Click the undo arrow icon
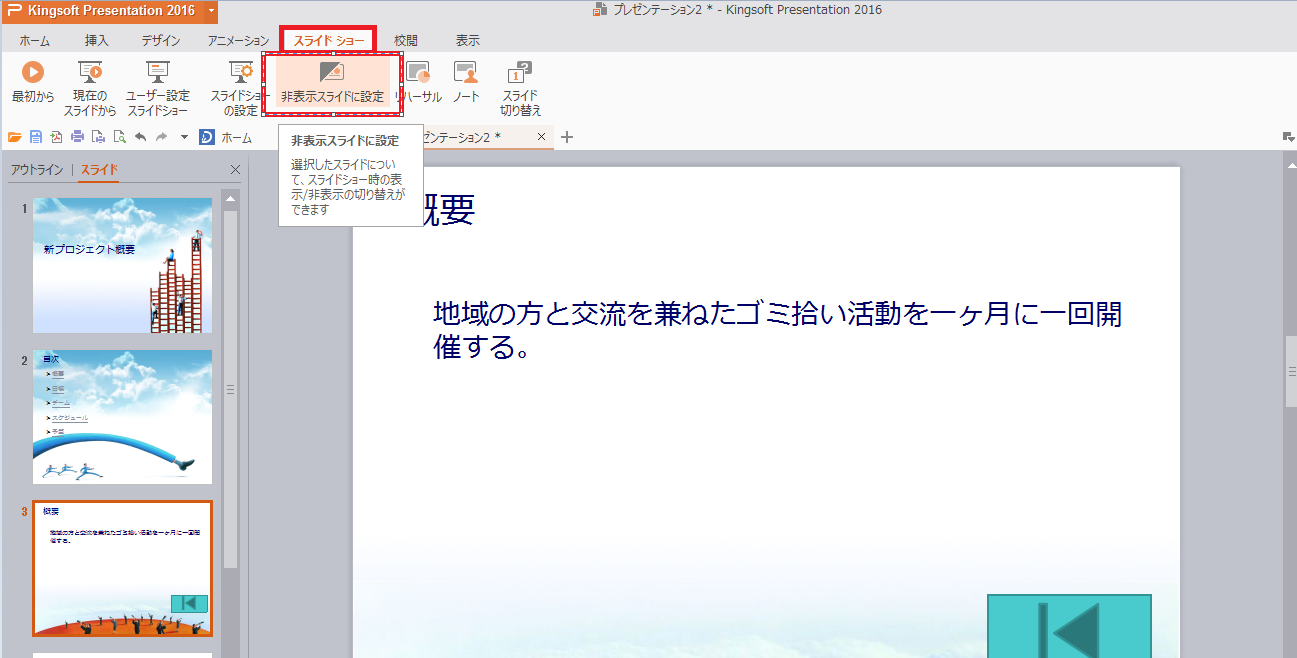Image resolution: width=1297 pixels, height=658 pixels. point(140,137)
